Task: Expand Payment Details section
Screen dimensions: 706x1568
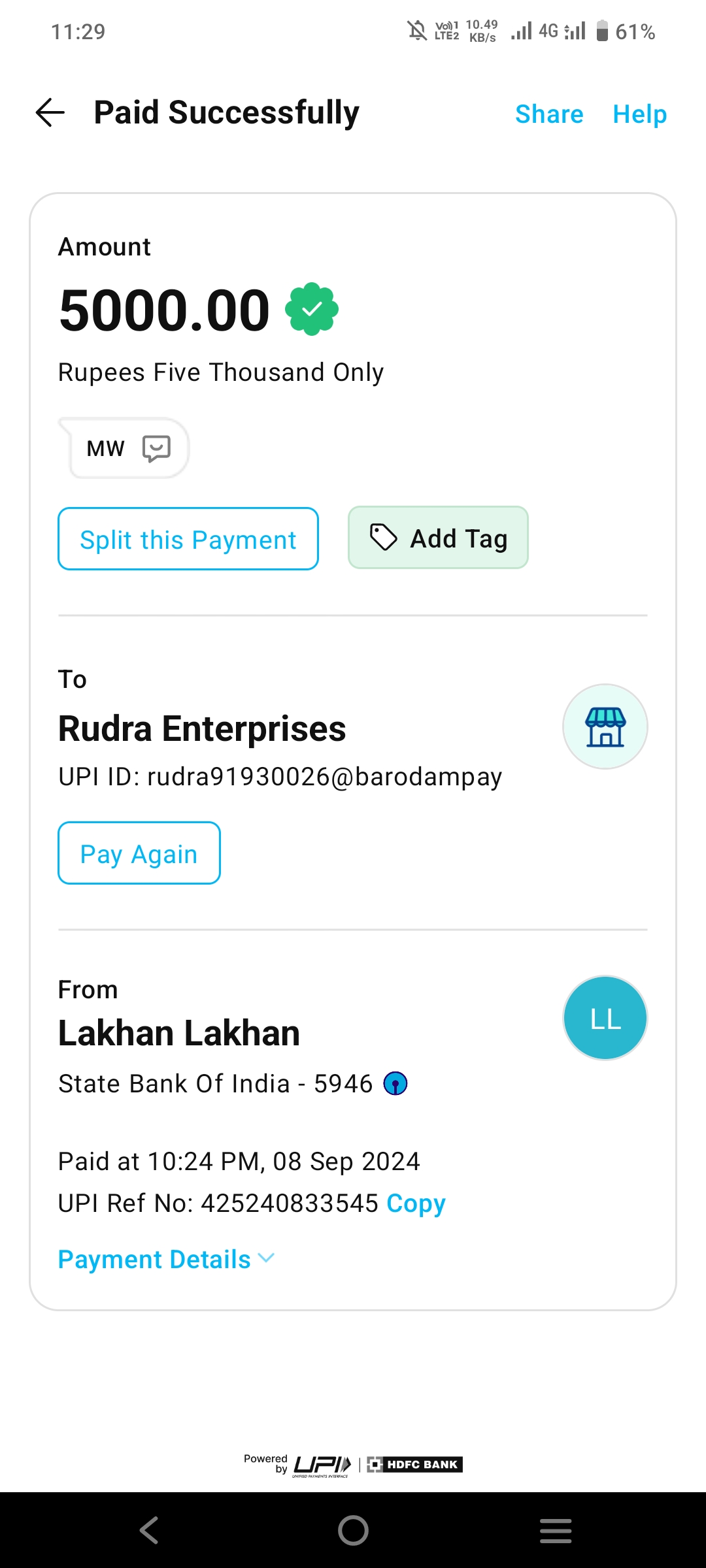Action: (154, 1260)
